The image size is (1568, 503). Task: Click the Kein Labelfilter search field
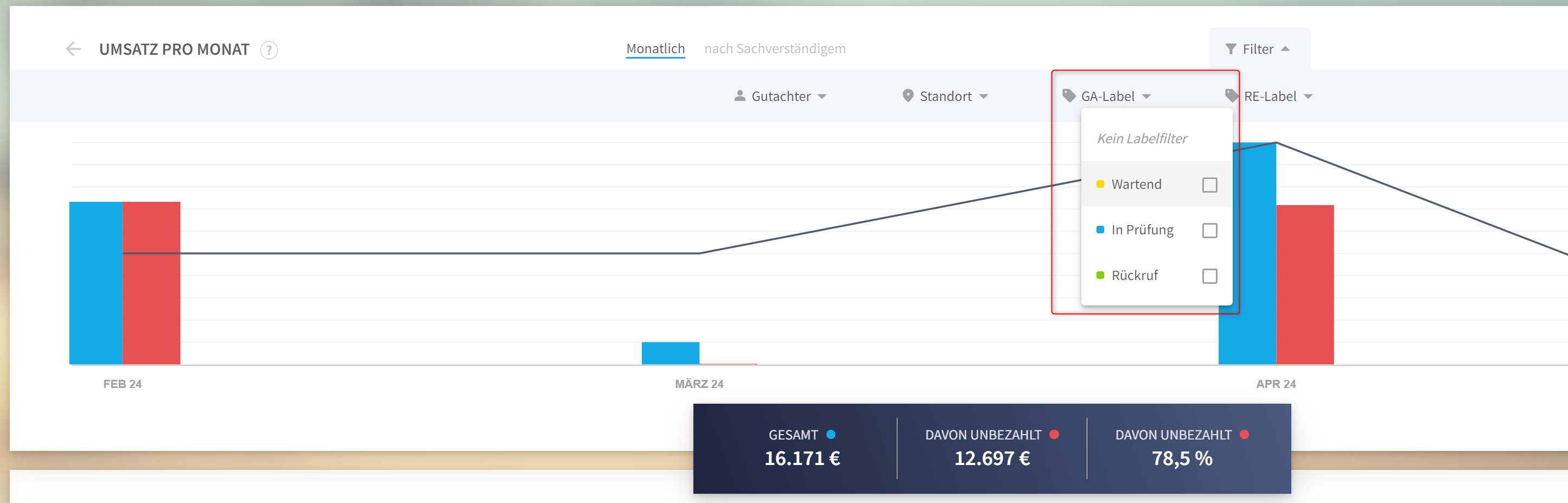point(1157,138)
